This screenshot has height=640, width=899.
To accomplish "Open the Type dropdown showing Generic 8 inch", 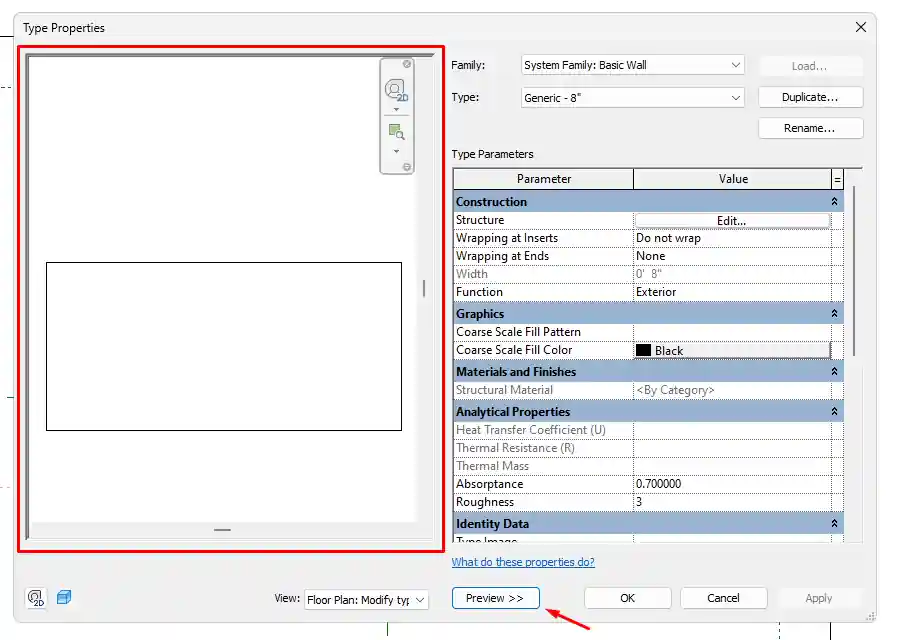I will coord(738,98).
